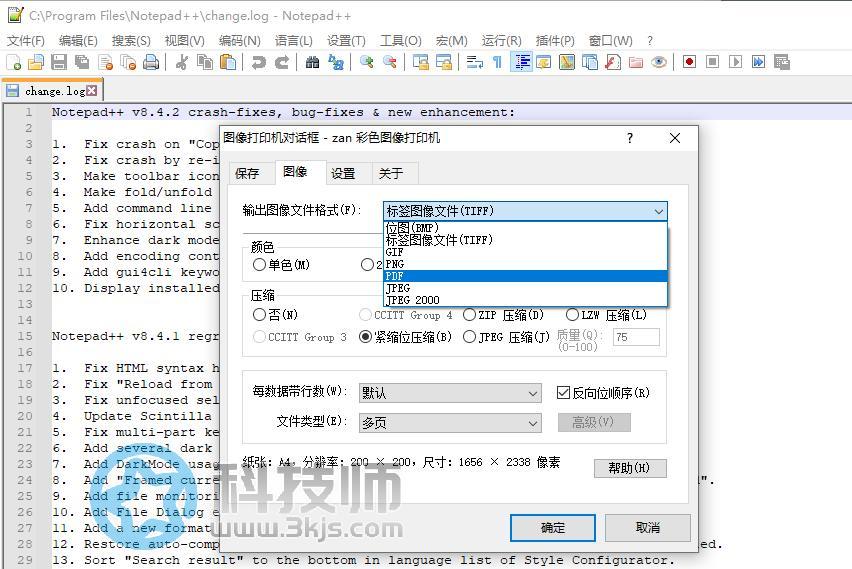Choose GIF from the format list
The width and height of the screenshot is (852, 569).
pyautogui.click(x=525, y=252)
